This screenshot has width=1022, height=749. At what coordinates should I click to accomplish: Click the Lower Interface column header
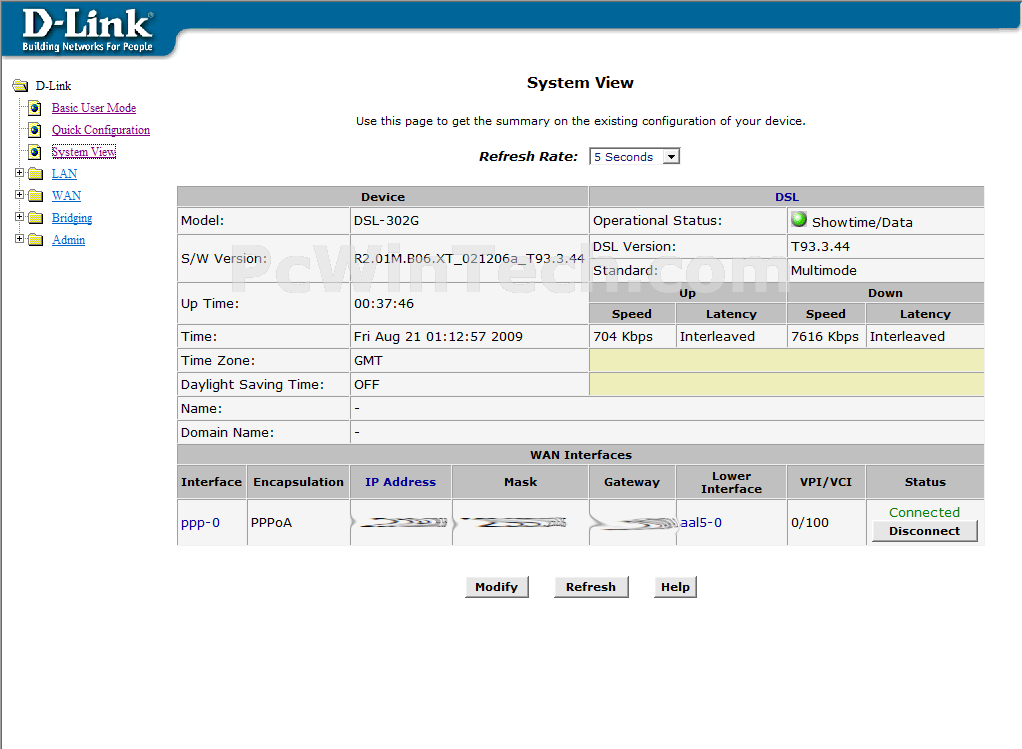point(731,482)
